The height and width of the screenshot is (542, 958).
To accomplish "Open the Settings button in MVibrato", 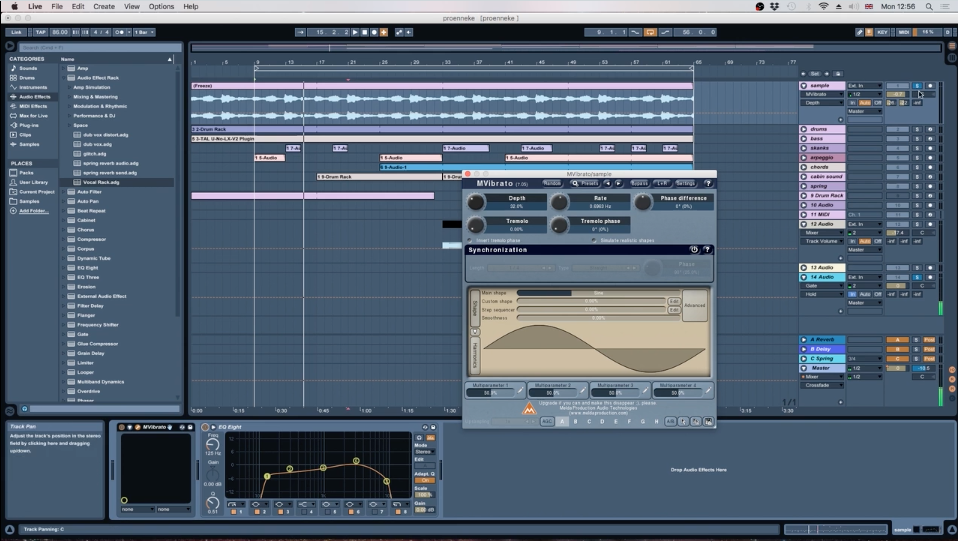I will (x=686, y=183).
